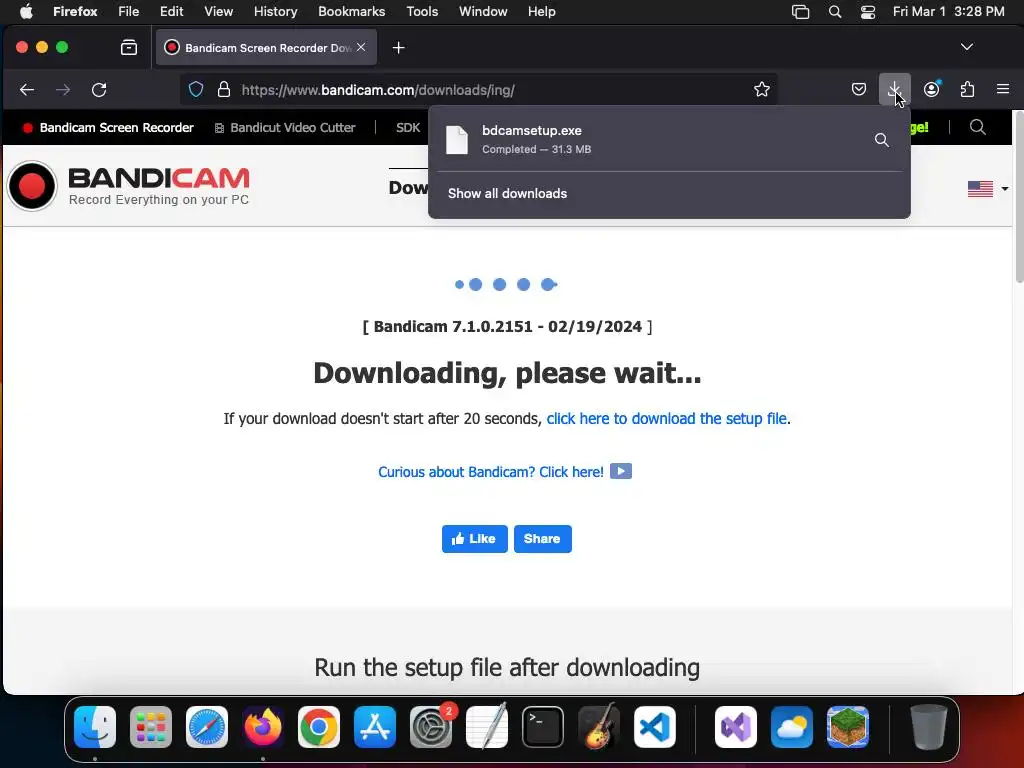Open Spotlight search in the menu bar
This screenshot has width=1024, height=768.
[x=835, y=12]
